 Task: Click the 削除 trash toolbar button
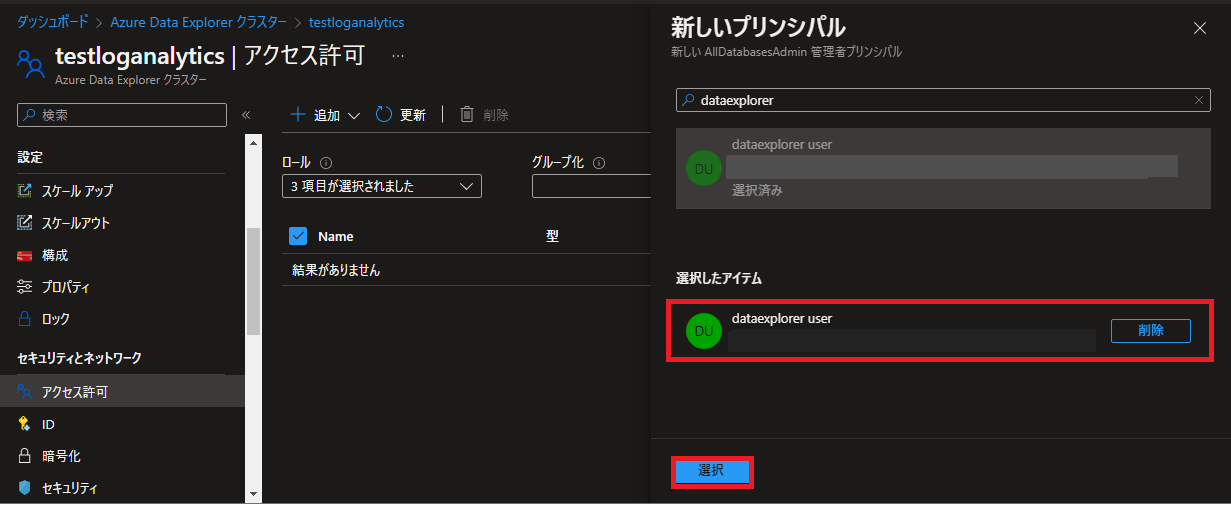coord(484,115)
